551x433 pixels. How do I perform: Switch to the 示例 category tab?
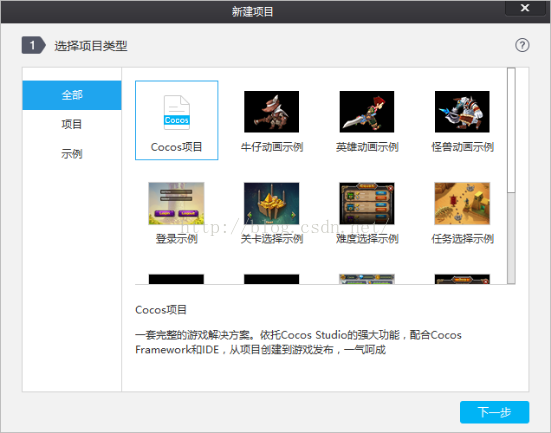(x=72, y=154)
